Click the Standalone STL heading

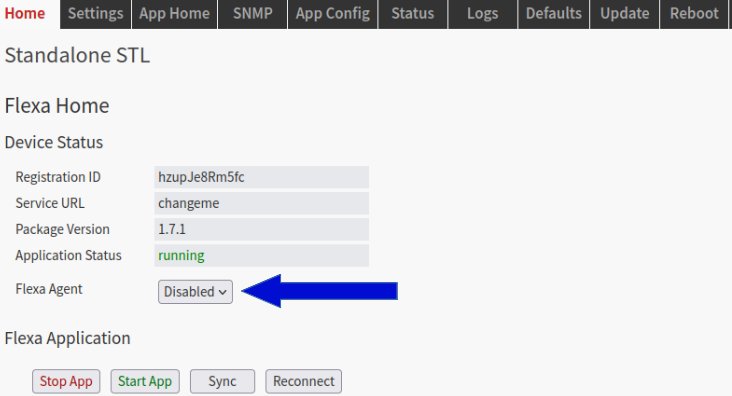[77, 55]
